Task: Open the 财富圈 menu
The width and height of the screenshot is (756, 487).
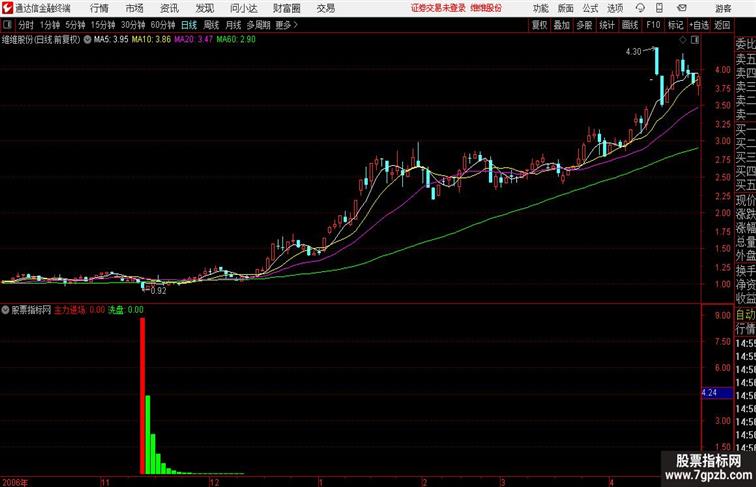Action: (286, 8)
